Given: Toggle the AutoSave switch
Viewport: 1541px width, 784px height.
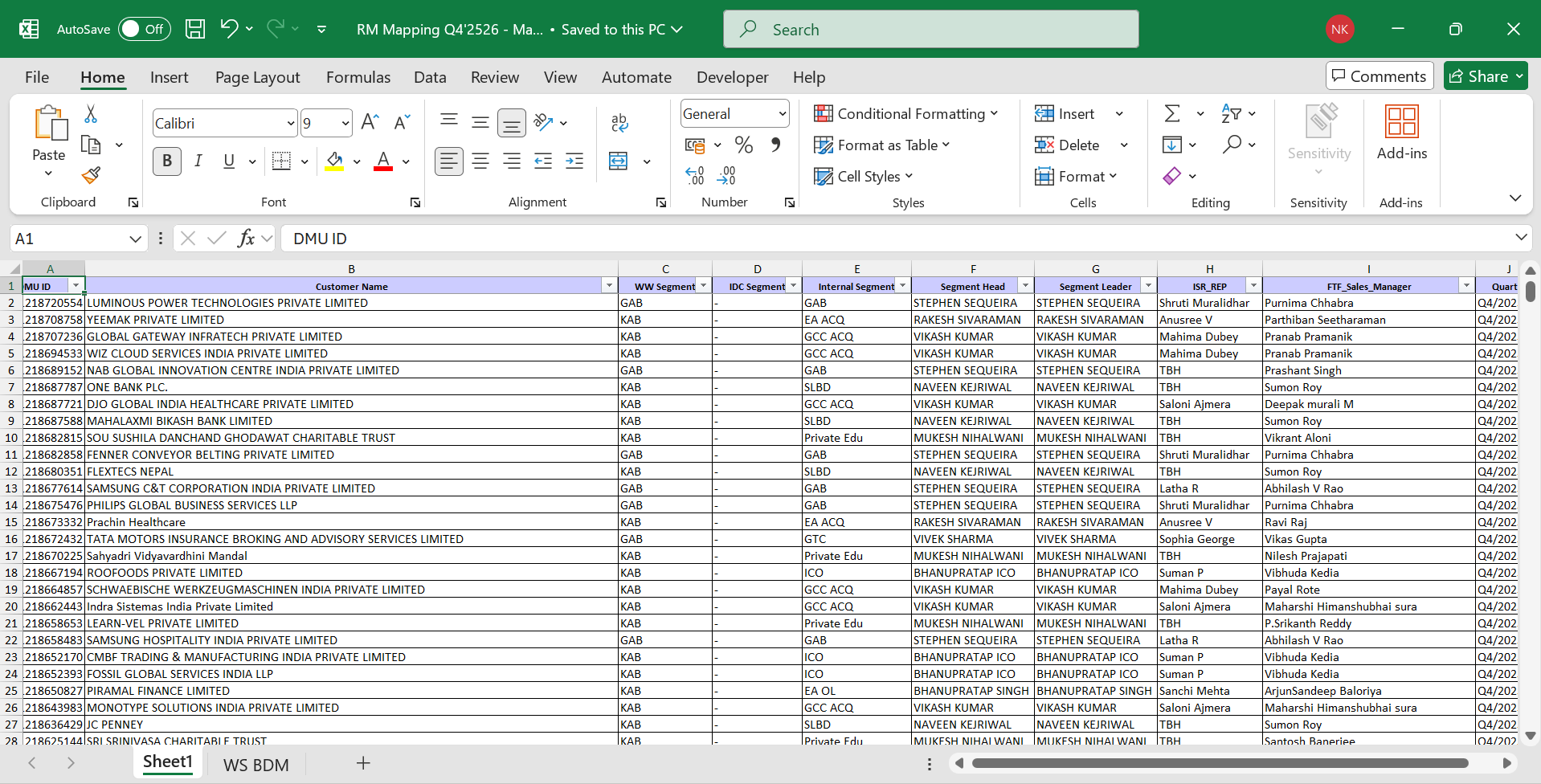Looking at the screenshot, I should coord(145,30).
